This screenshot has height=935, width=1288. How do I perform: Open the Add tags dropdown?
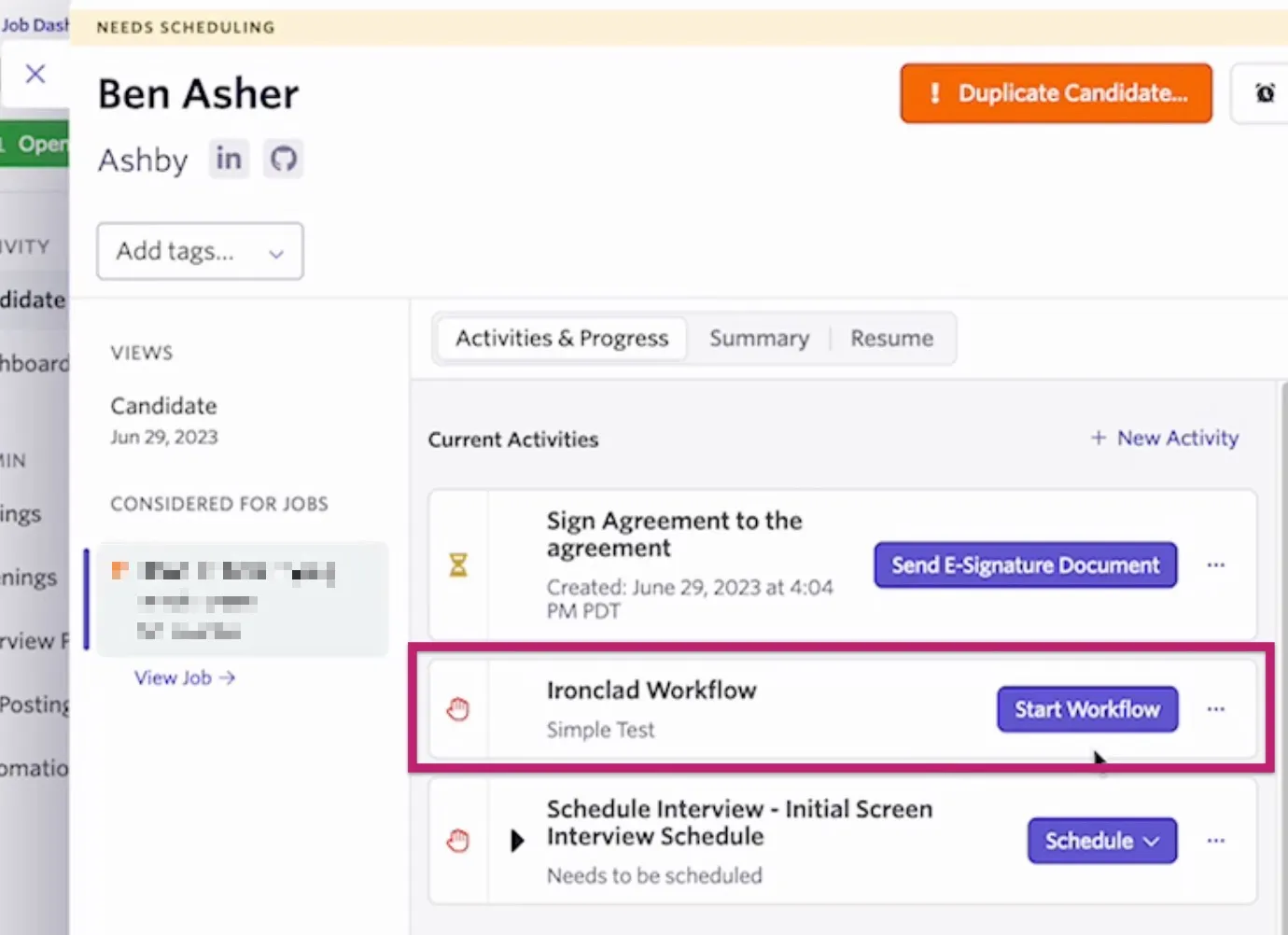coord(200,251)
